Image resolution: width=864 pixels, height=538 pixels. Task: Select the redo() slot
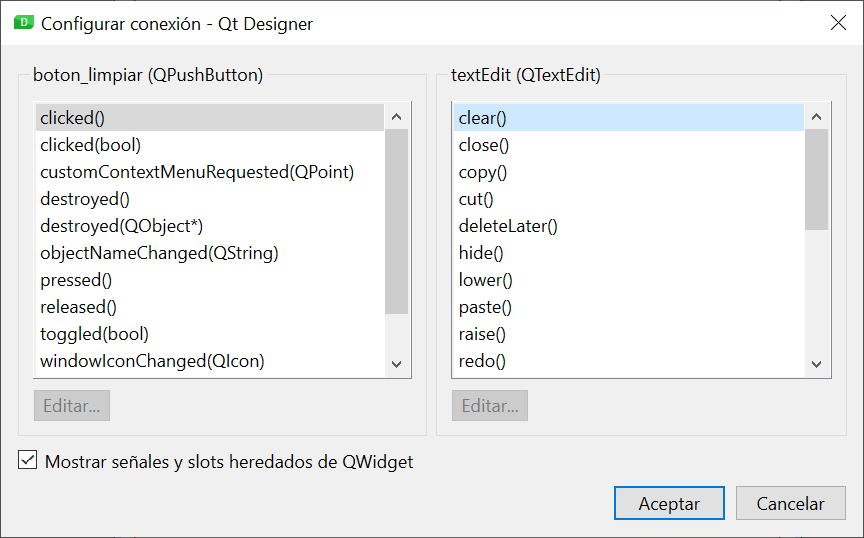coord(629,361)
